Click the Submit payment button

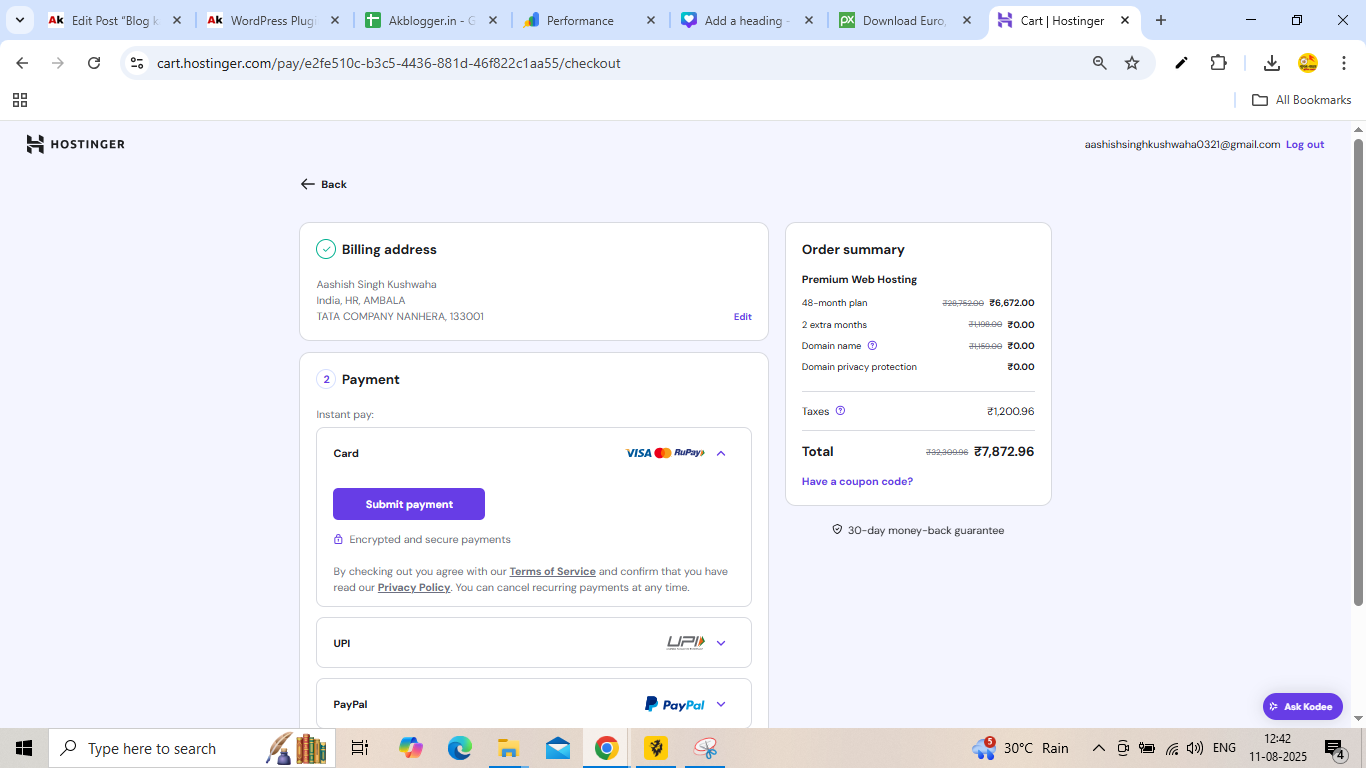409,504
